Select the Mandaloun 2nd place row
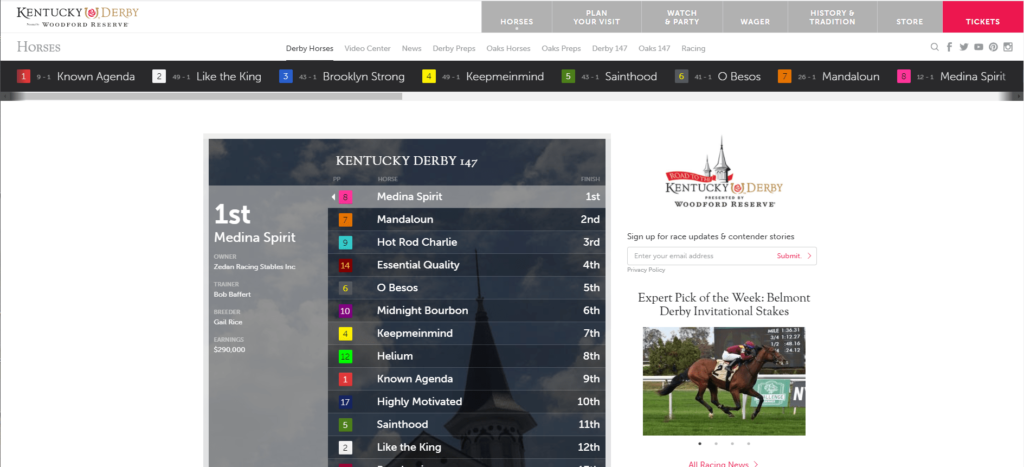Image resolution: width=1024 pixels, height=467 pixels. coord(466,219)
